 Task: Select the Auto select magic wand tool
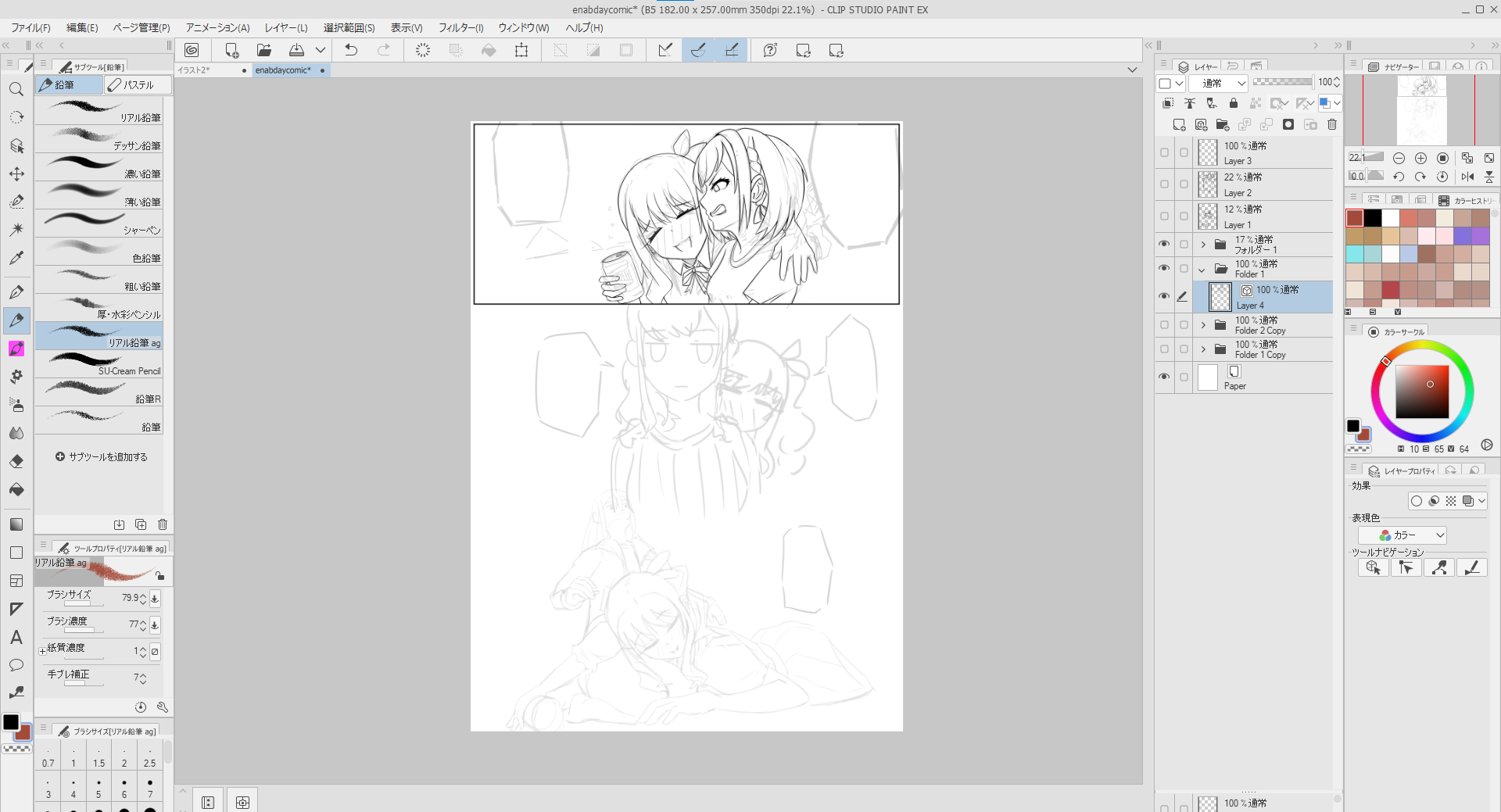coord(16,230)
